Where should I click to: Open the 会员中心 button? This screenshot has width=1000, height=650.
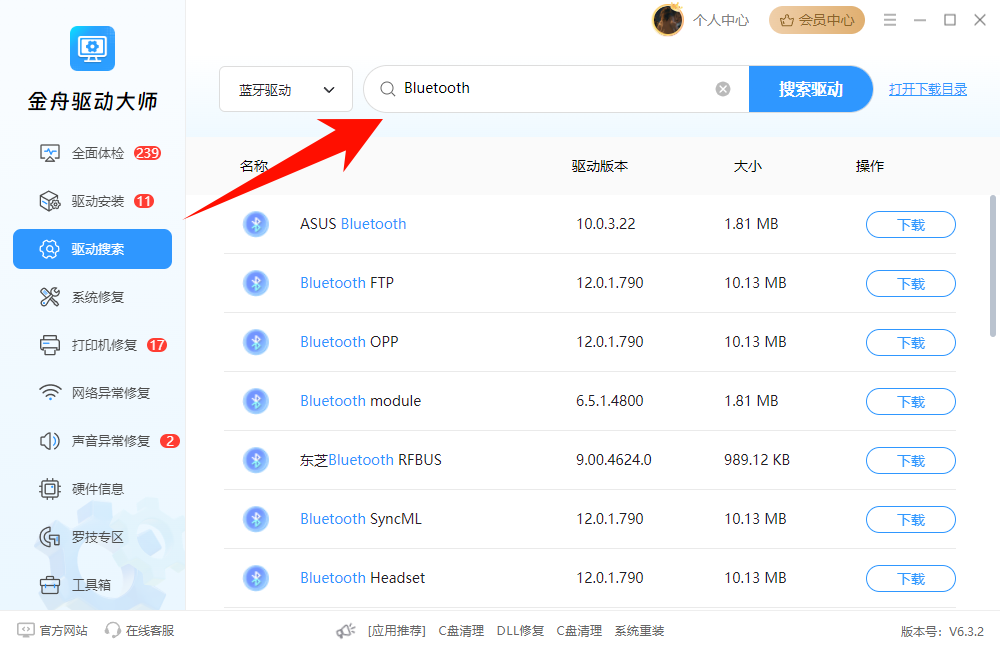pyautogui.click(x=817, y=20)
